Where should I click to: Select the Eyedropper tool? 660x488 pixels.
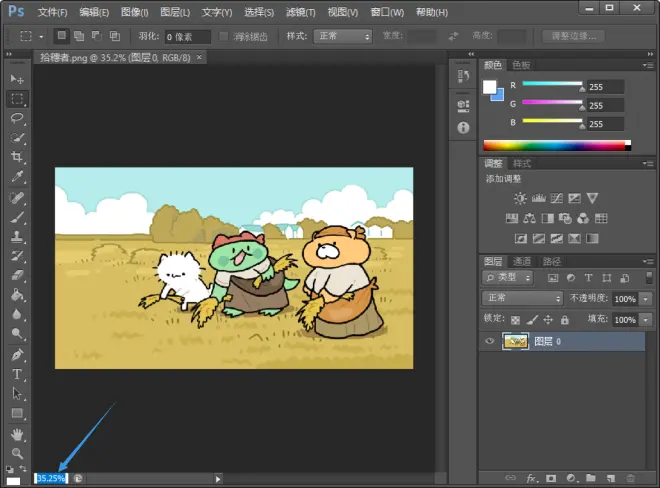(17, 176)
